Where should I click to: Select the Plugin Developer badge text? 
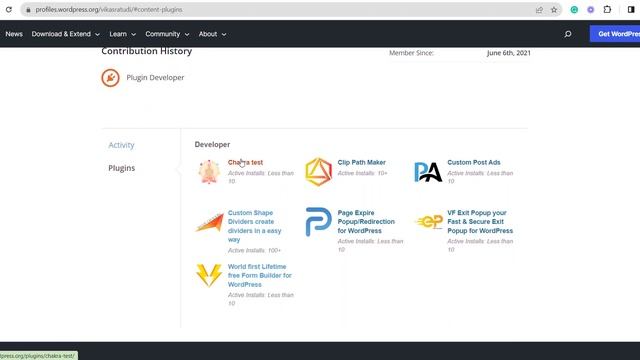pyautogui.click(x=155, y=78)
